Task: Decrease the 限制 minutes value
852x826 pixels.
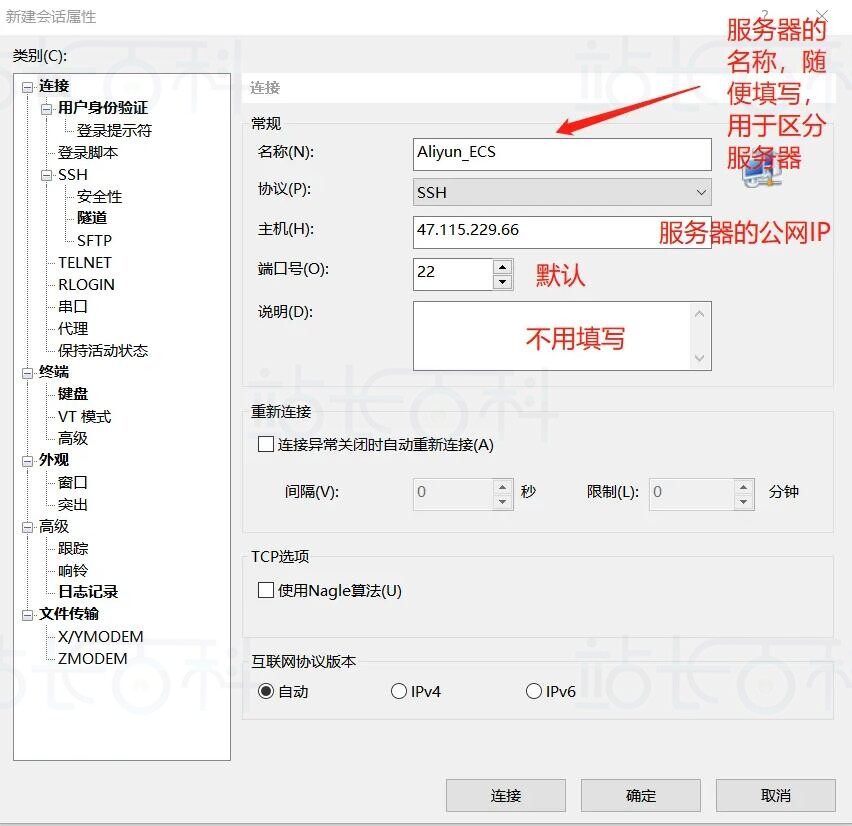Action: click(743, 502)
